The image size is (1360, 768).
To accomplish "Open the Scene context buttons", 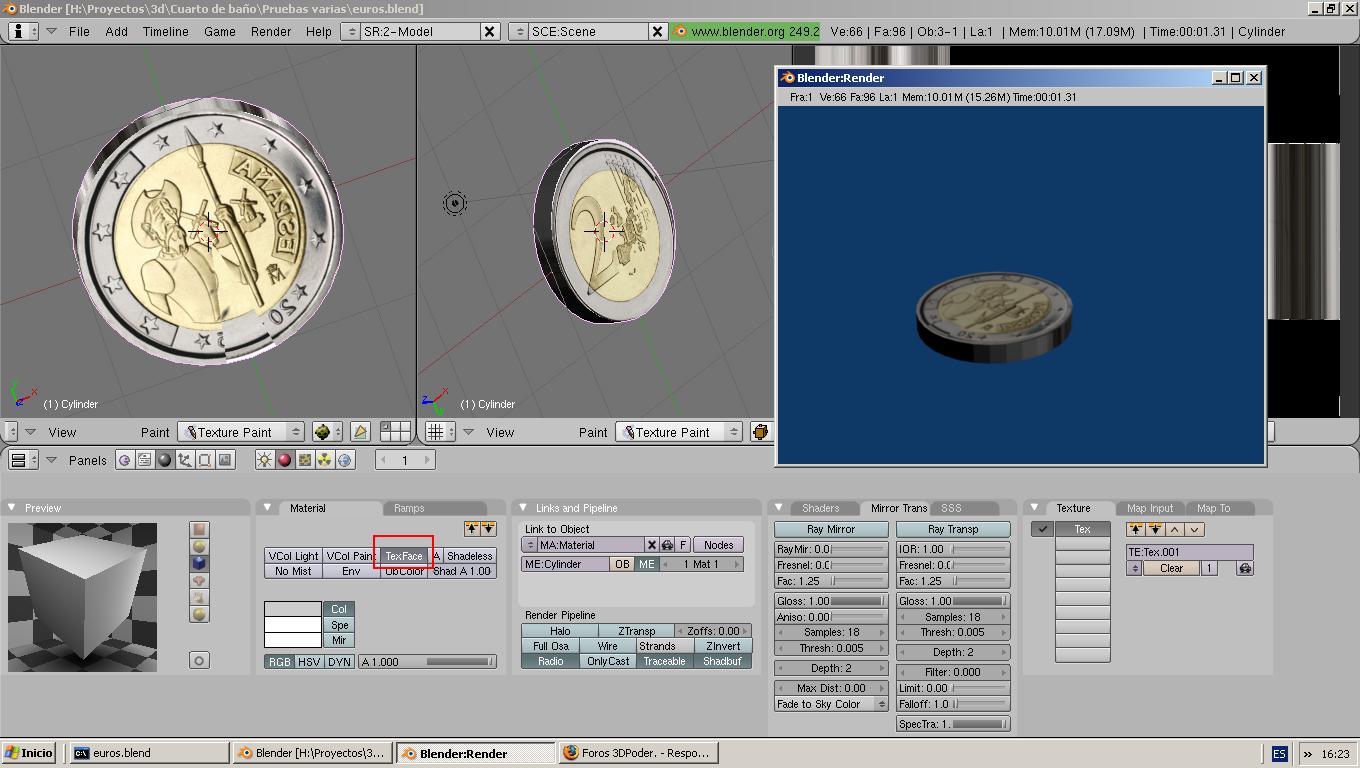I will click(x=225, y=460).
